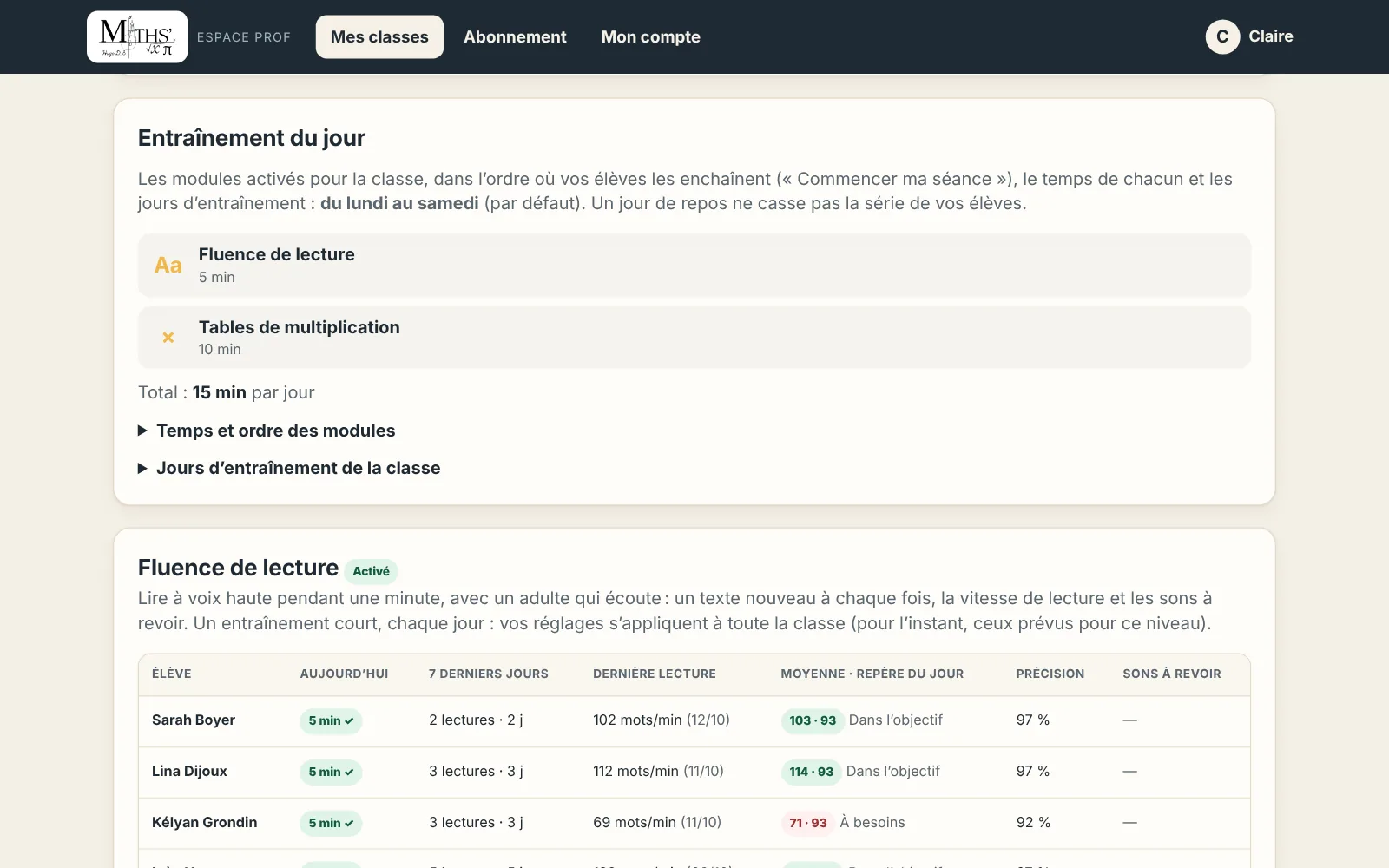Click the DERNIÈRE LECTURE column header

[655, 674]
